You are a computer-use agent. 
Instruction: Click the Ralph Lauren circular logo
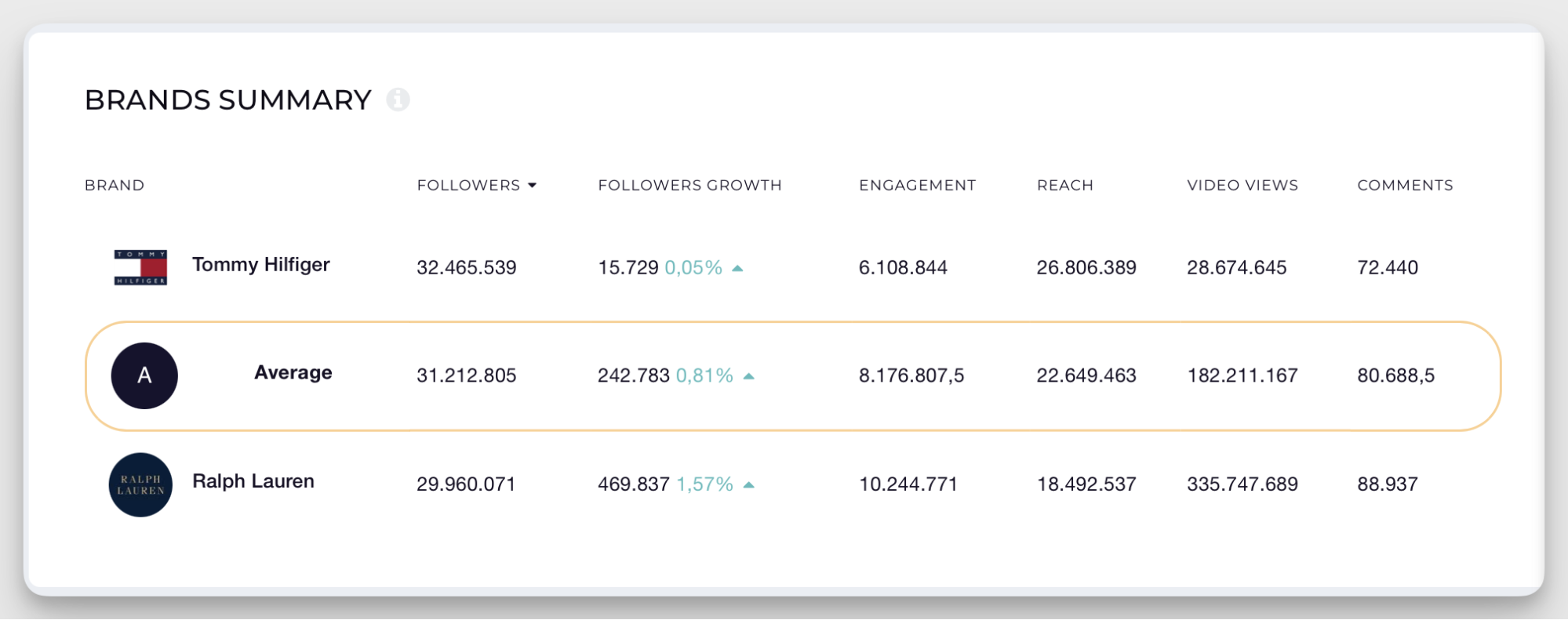140,484
